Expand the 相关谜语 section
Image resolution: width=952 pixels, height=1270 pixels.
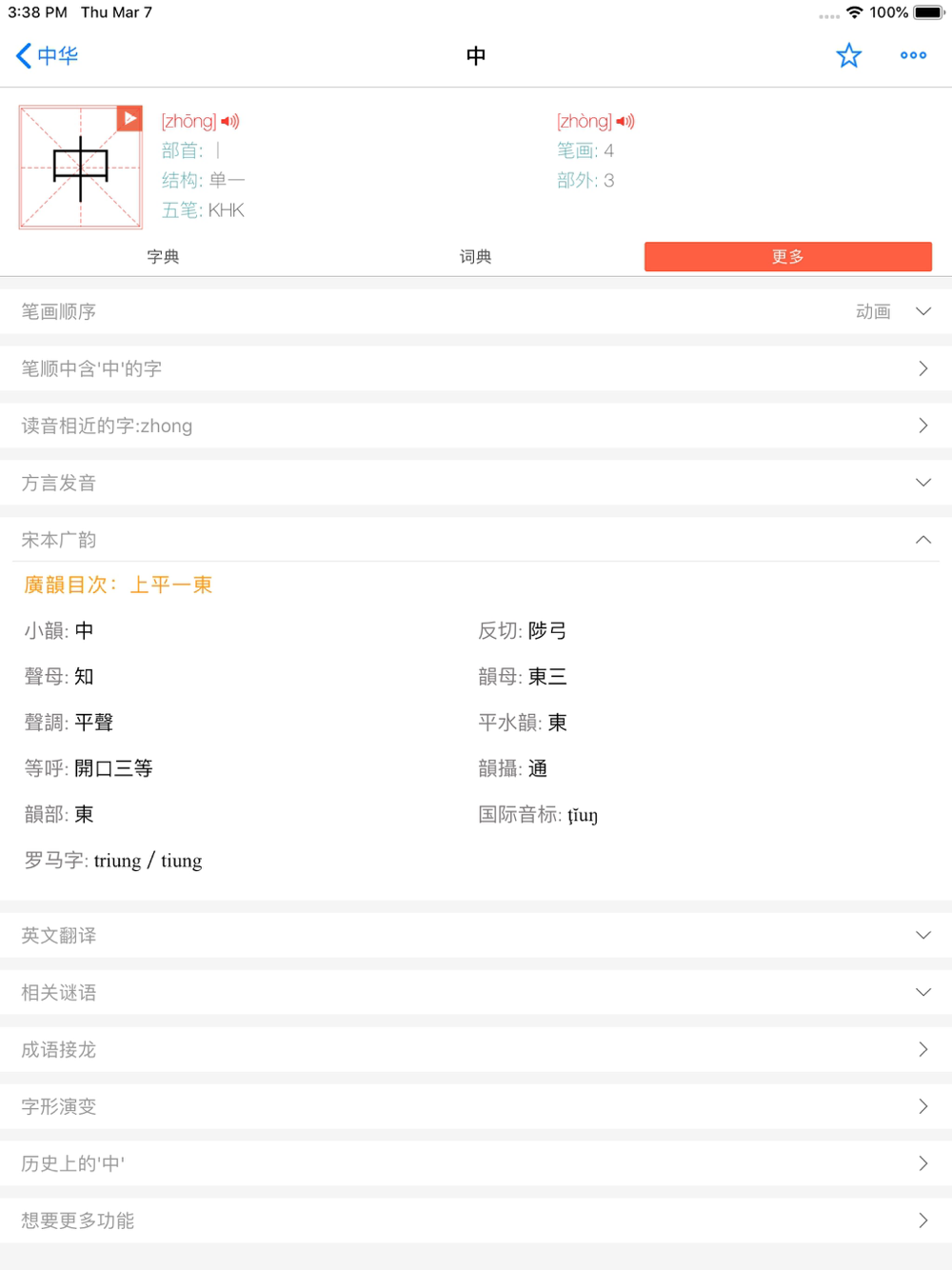476,992
